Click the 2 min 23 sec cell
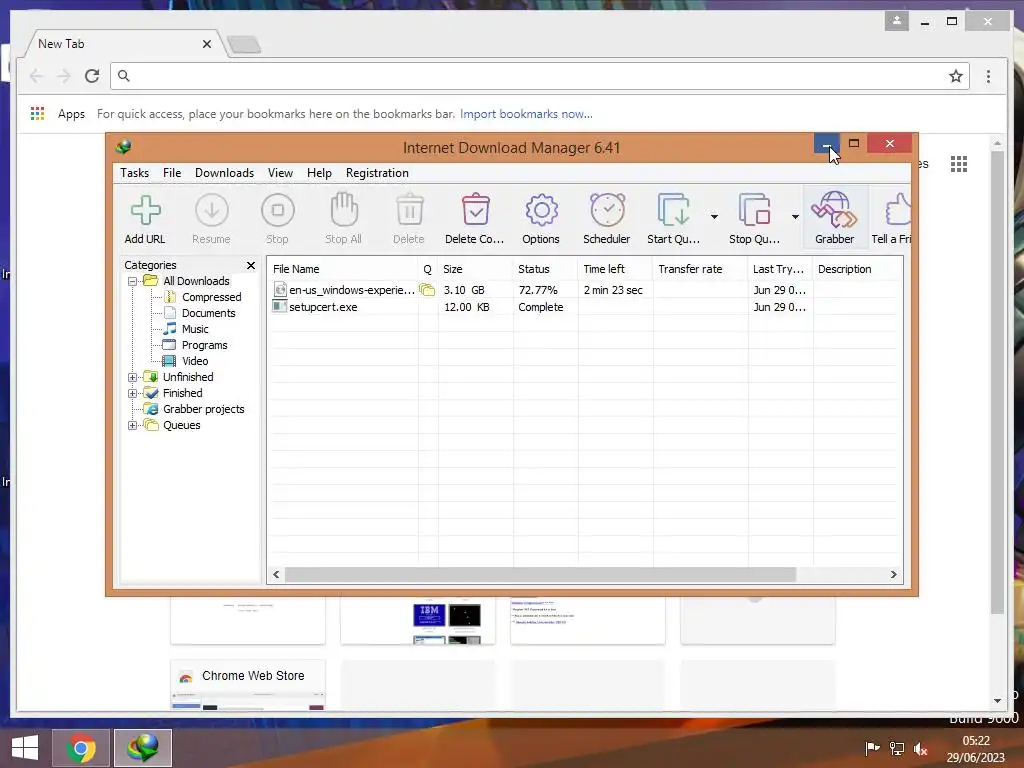This screenshot has width=1024, height=768. [613, 290]
